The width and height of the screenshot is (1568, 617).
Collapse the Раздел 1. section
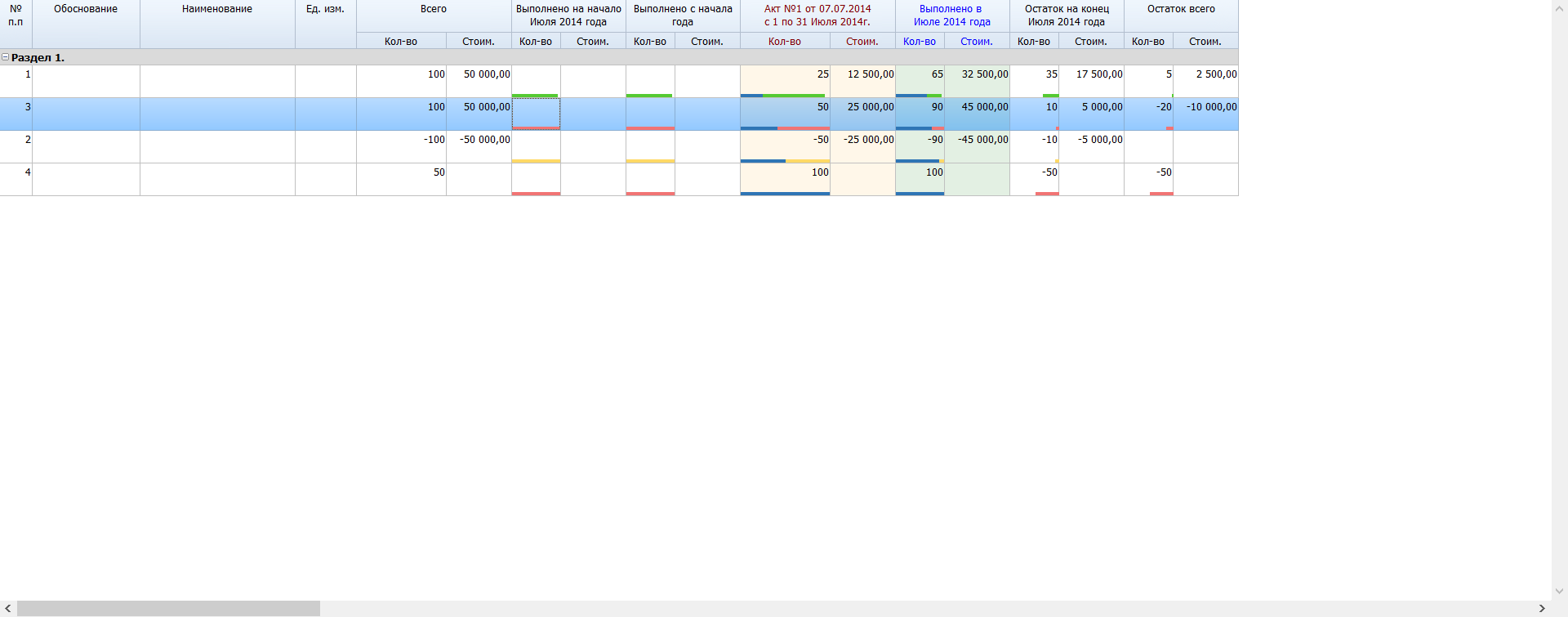pos(6,57)
